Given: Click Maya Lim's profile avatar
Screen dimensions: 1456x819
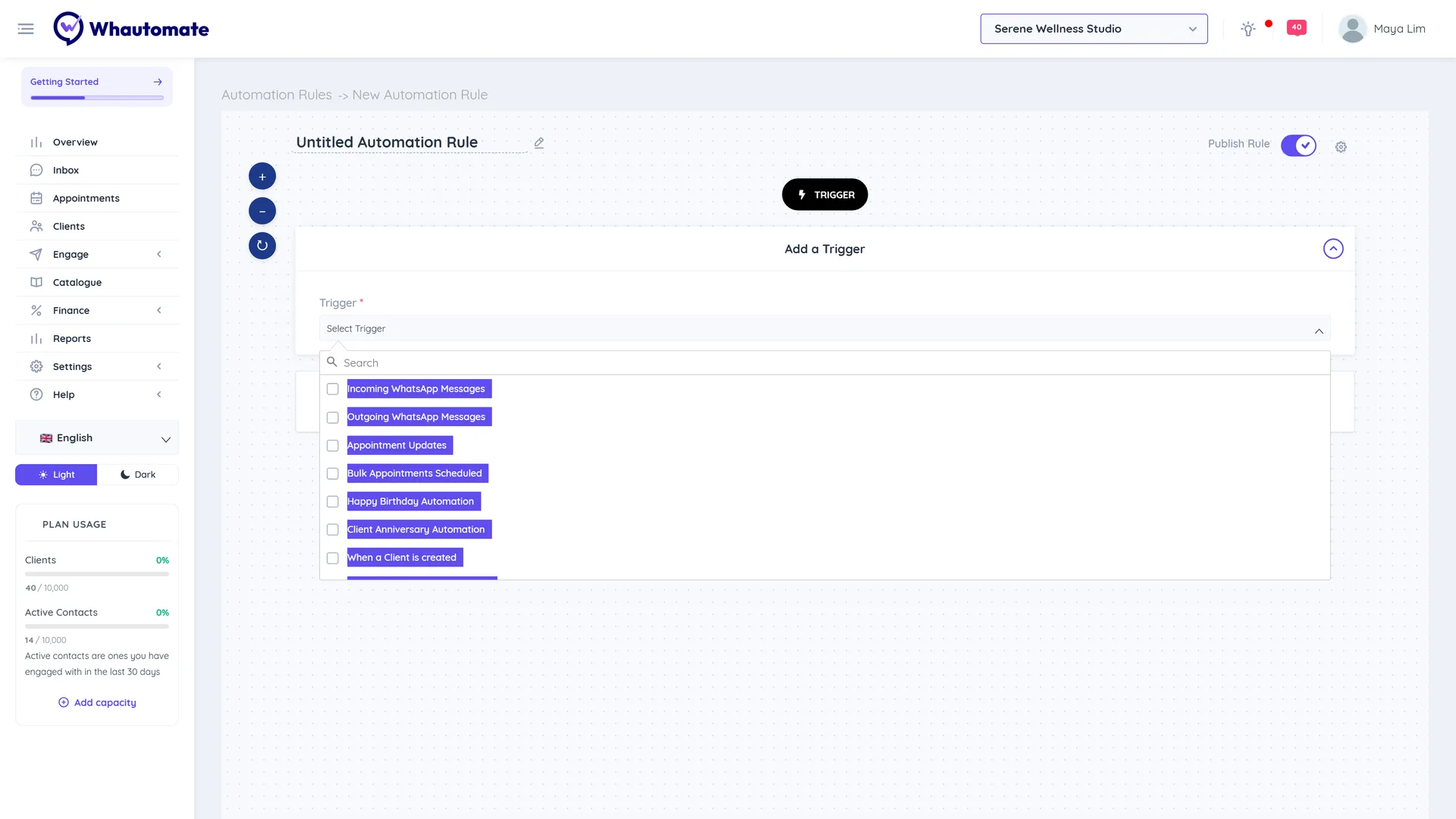Looking at the screenshot, I should point(1352,29).
